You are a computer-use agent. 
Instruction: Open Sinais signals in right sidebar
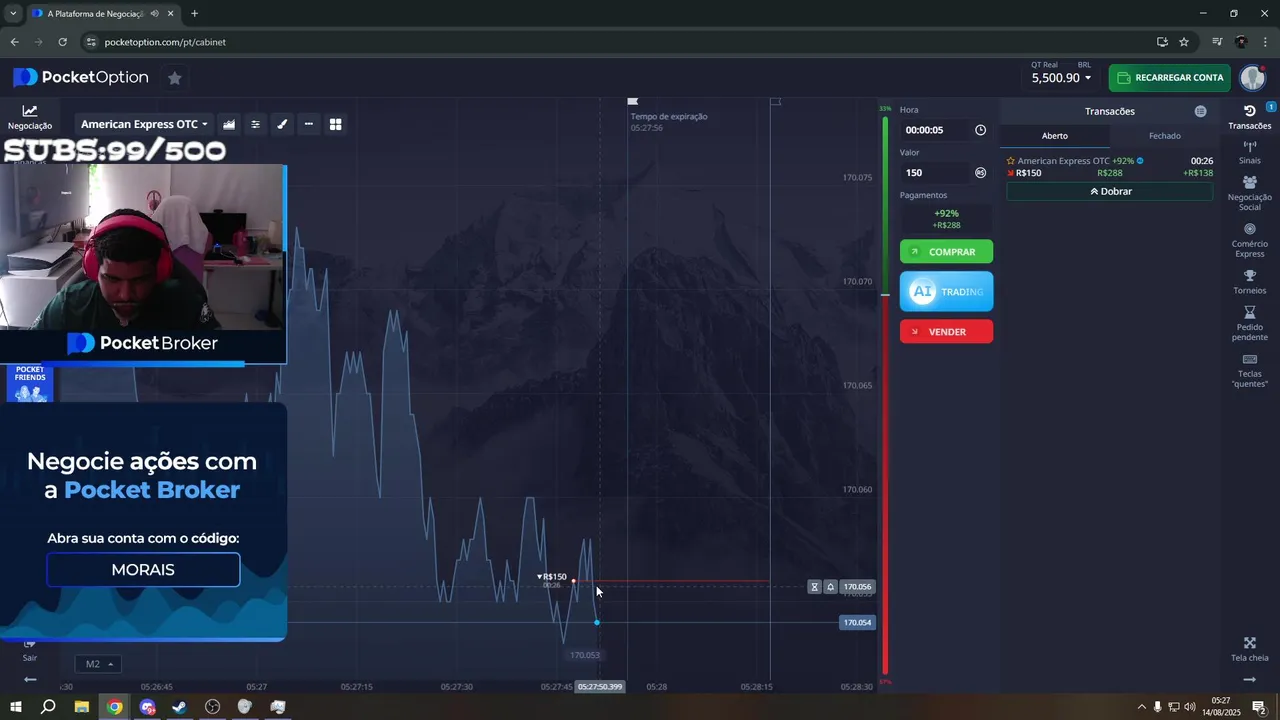[x=1250, y=153]
